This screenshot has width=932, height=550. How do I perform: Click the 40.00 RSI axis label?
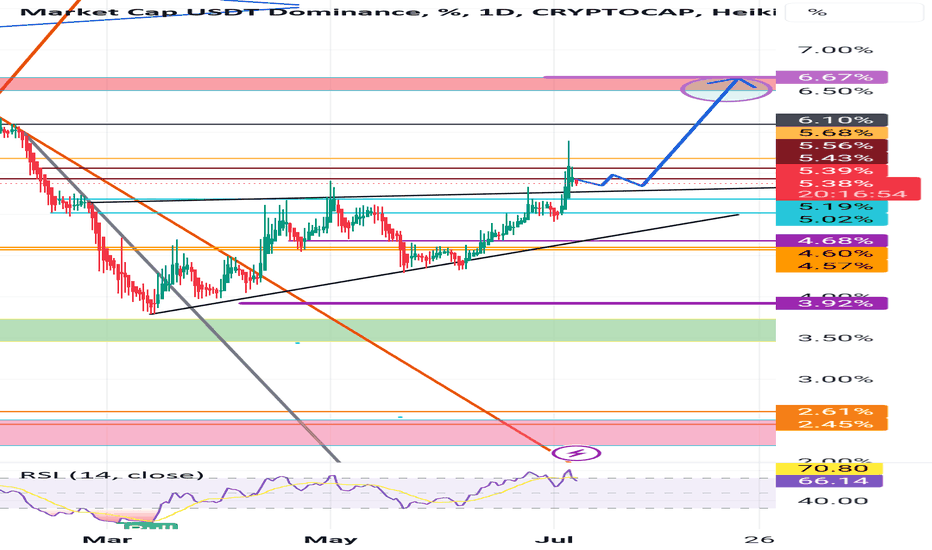click(833, 501)
